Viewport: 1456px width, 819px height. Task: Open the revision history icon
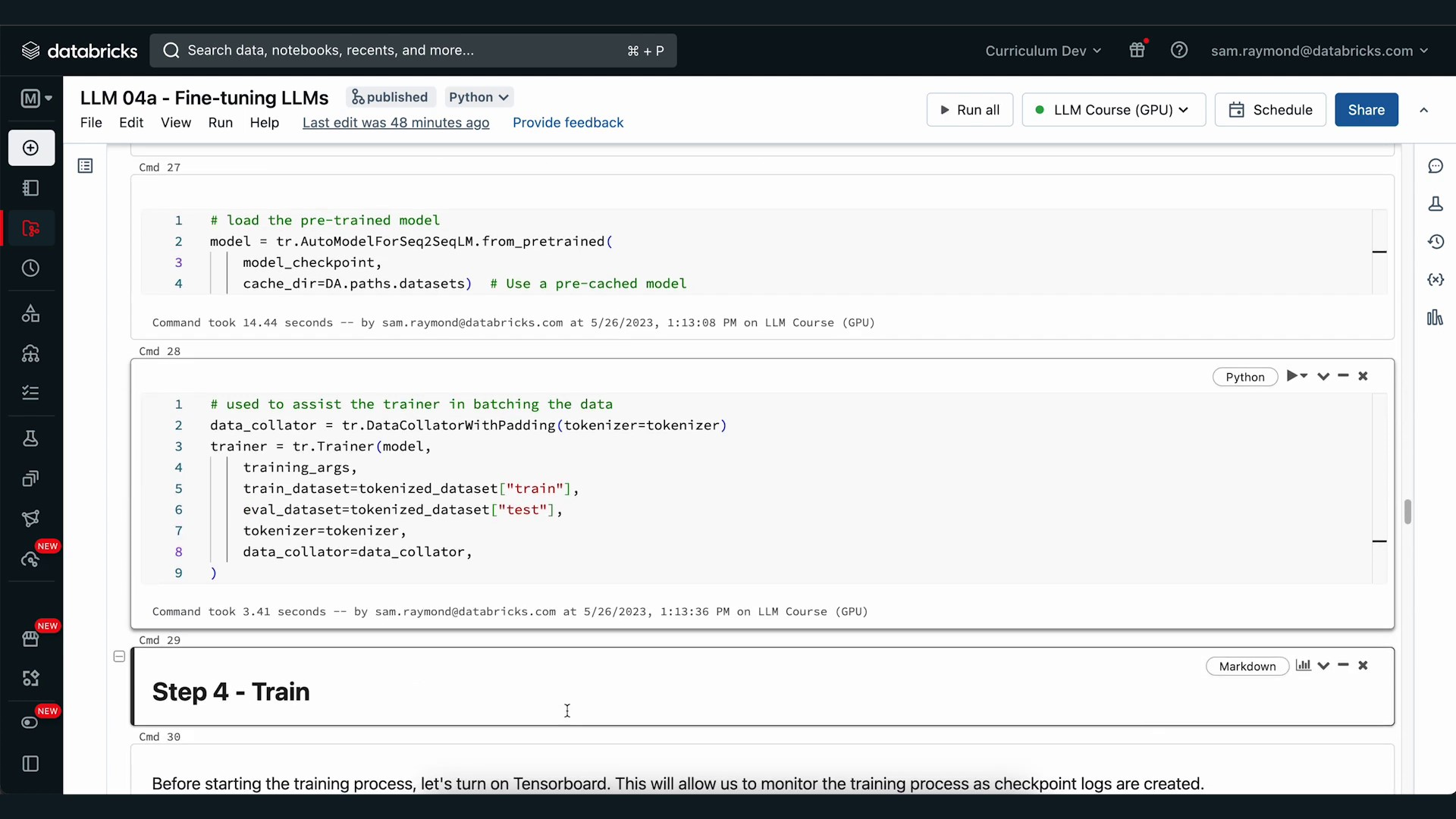point(1436,242)
